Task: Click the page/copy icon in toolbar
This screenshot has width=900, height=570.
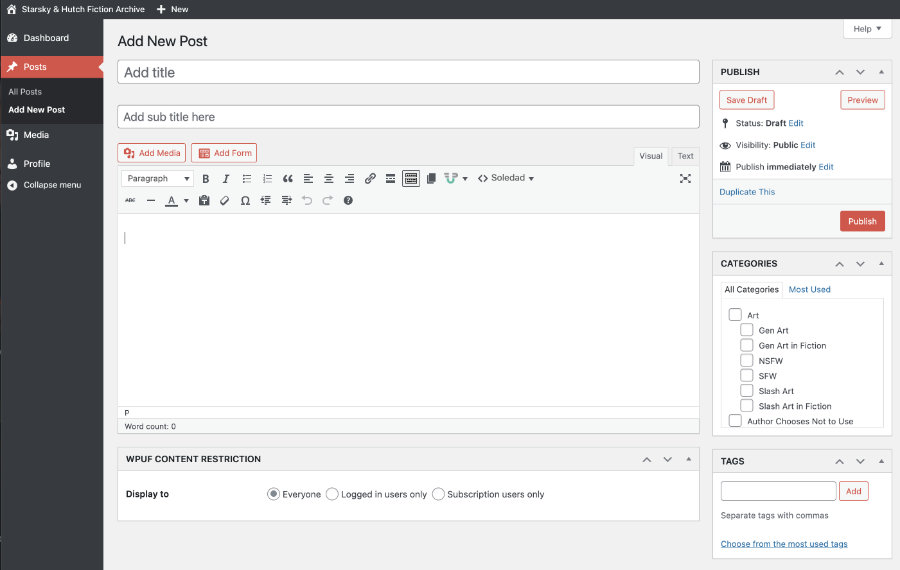Action: coord(432,179)
